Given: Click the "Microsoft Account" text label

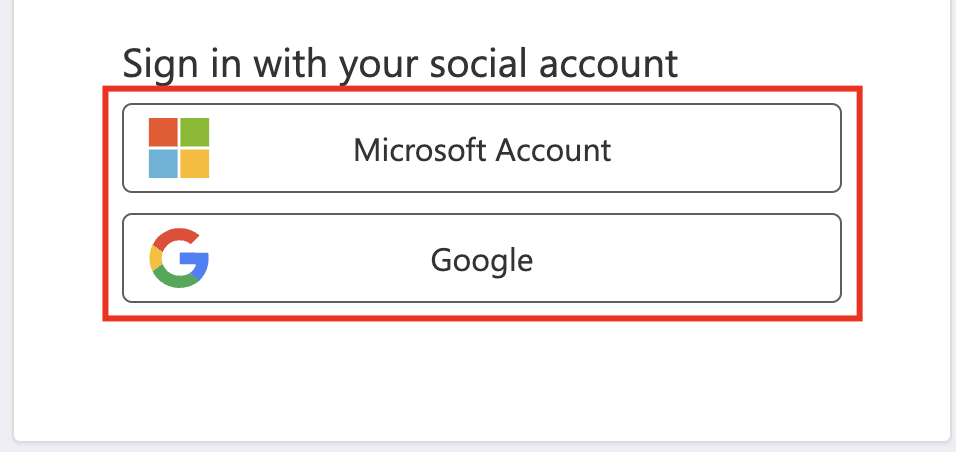Looking at the screenshot, I should click(x=482, y=150).
